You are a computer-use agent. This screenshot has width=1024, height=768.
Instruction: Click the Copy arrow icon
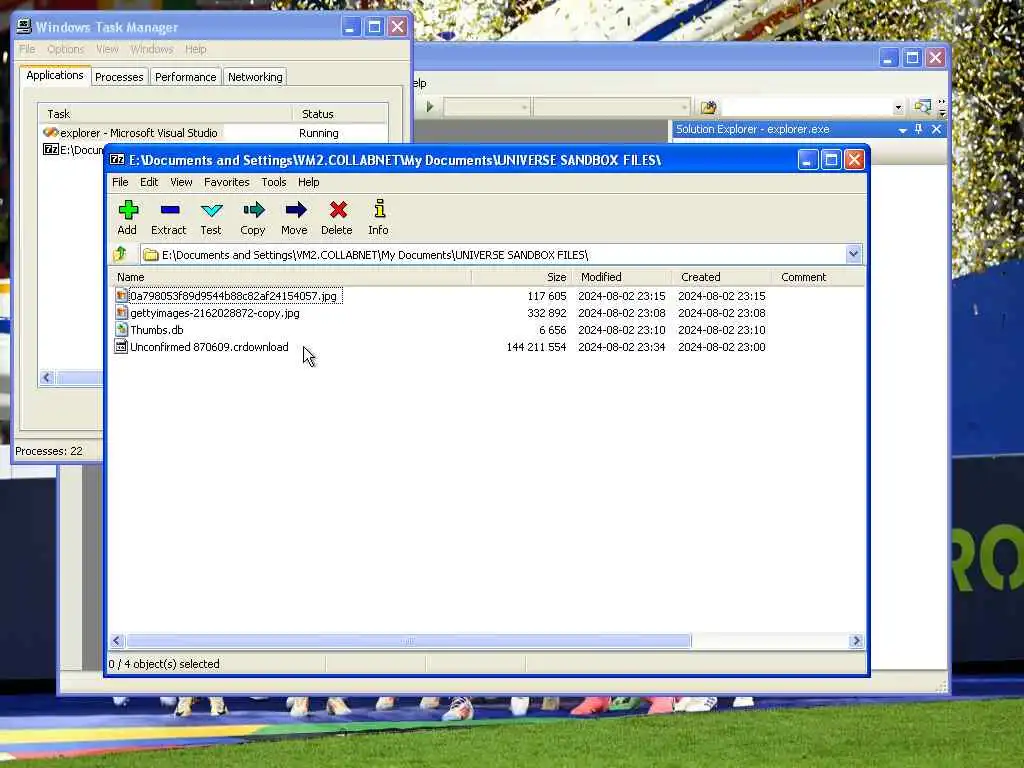253,210
